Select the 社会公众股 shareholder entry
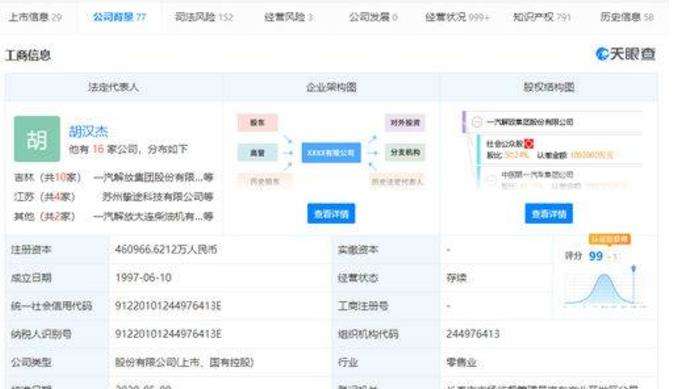 click(504, 144)
